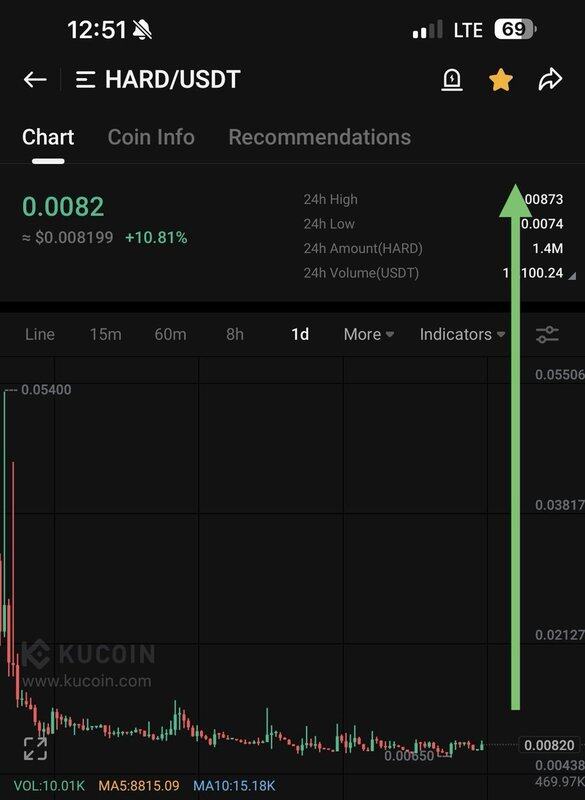The image size is (585, 800).
Task: Open the Indicators dropdown
Action: tap(463, 334)
